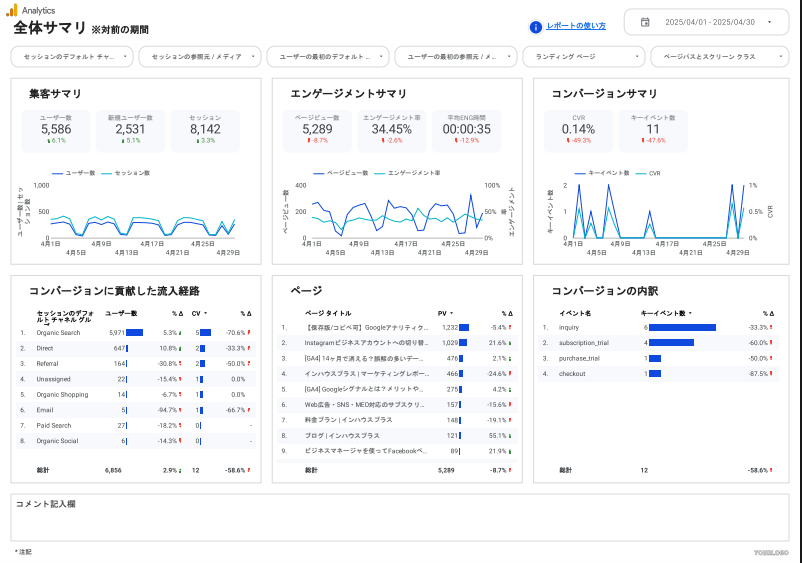802x563 pixels.
Task: Click page row [GA4] Googleシグナルとは？
Action: (397, 389)
